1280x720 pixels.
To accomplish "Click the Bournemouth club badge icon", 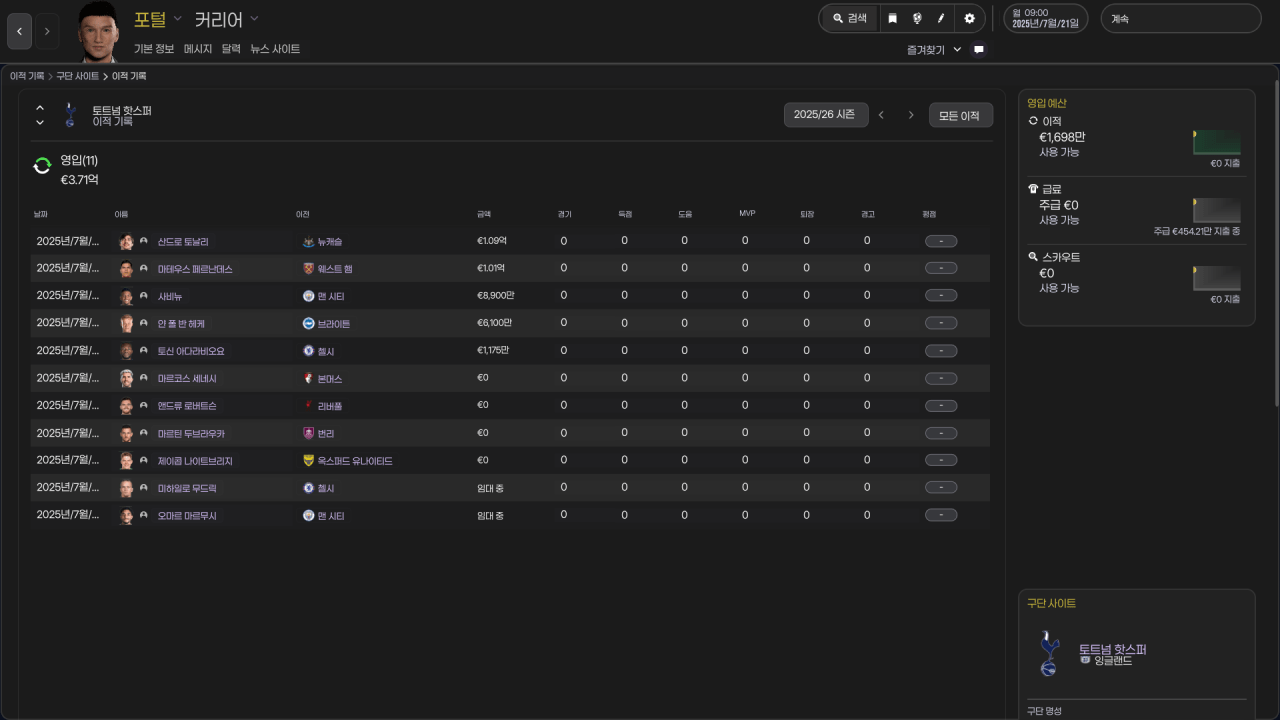I will 308,379.
